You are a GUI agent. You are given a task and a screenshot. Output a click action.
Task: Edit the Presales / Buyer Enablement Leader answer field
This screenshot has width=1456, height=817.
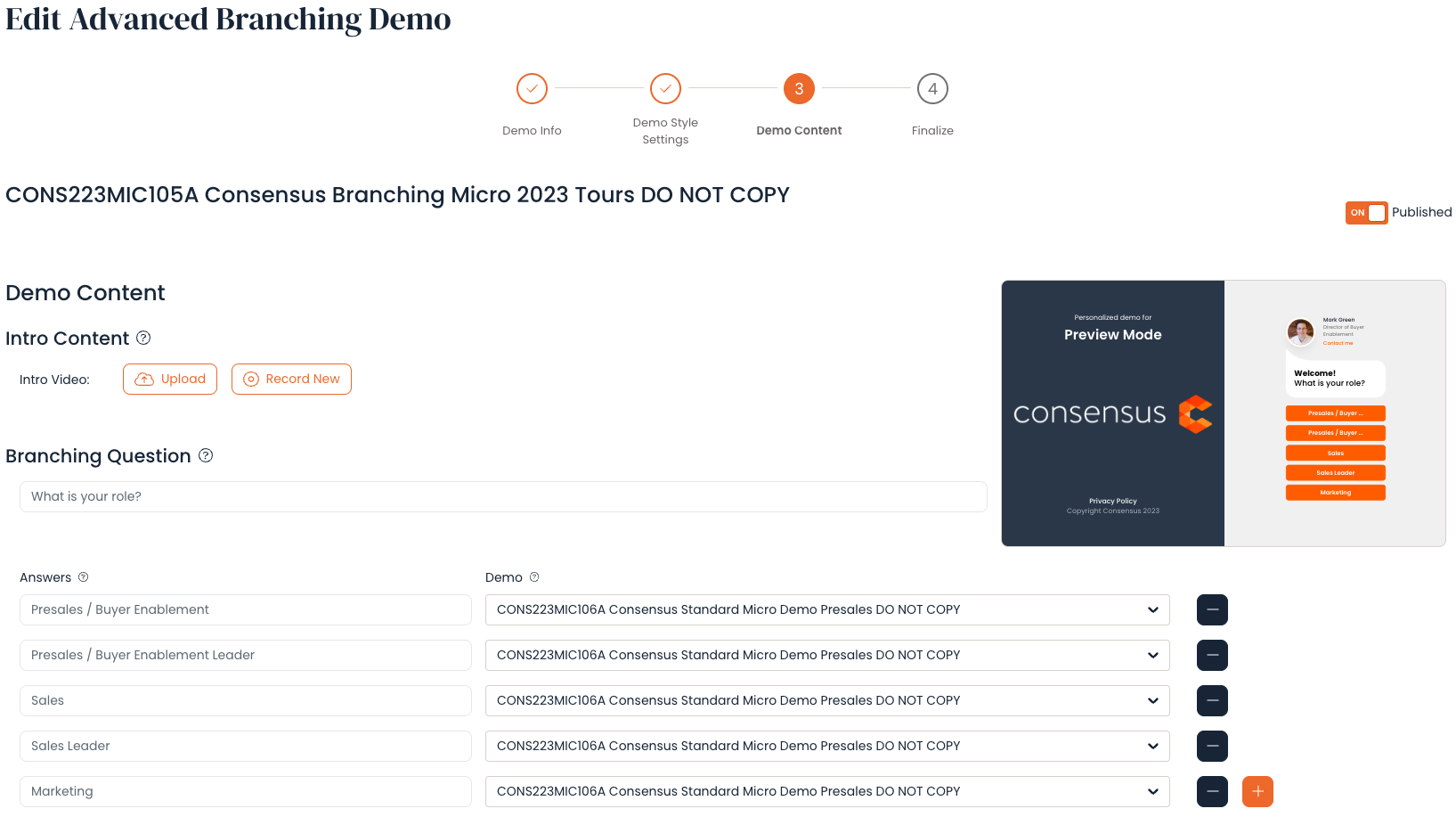(246, 655)
